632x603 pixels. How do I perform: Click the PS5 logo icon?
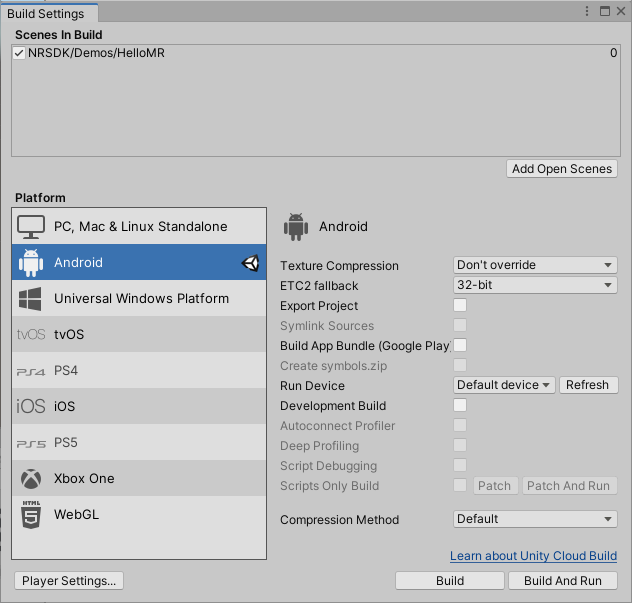(x=31, y=443)
